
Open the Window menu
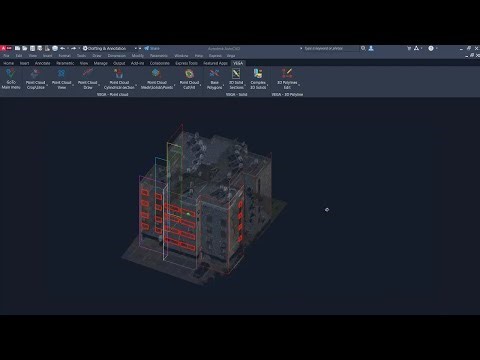(x=181, y=56)
